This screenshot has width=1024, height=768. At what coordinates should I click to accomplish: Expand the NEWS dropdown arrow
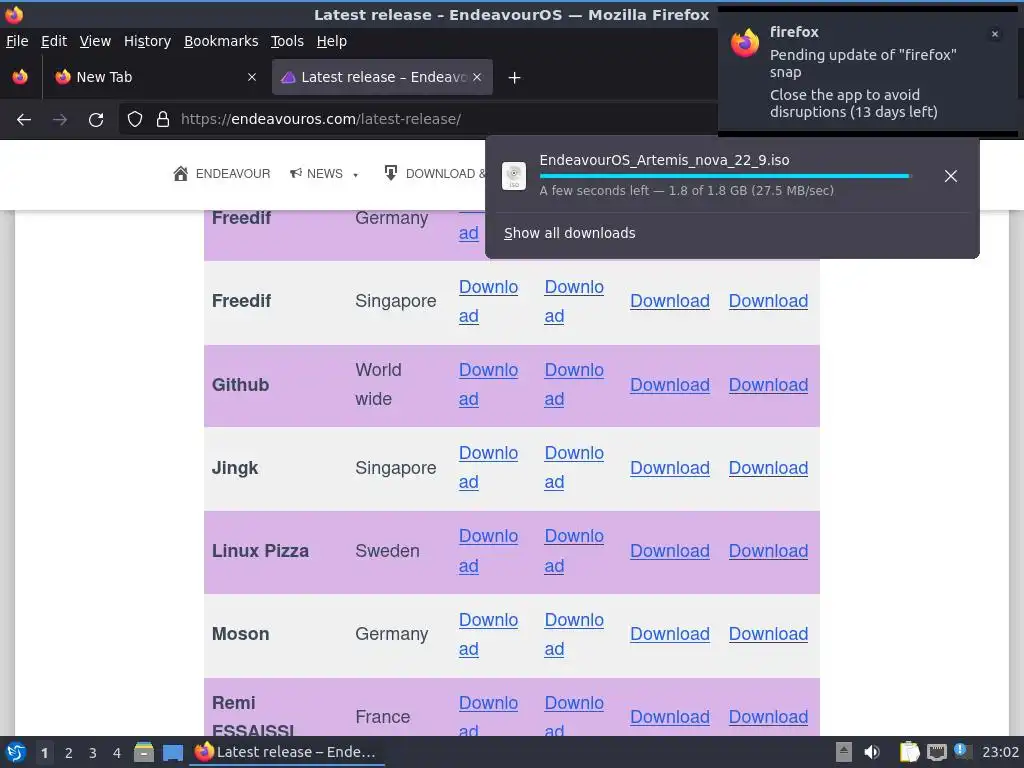355,175
